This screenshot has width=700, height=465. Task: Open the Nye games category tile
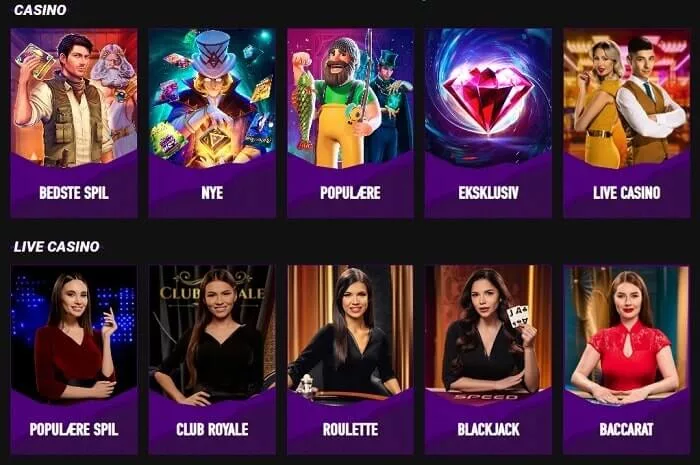click(212, 123)
